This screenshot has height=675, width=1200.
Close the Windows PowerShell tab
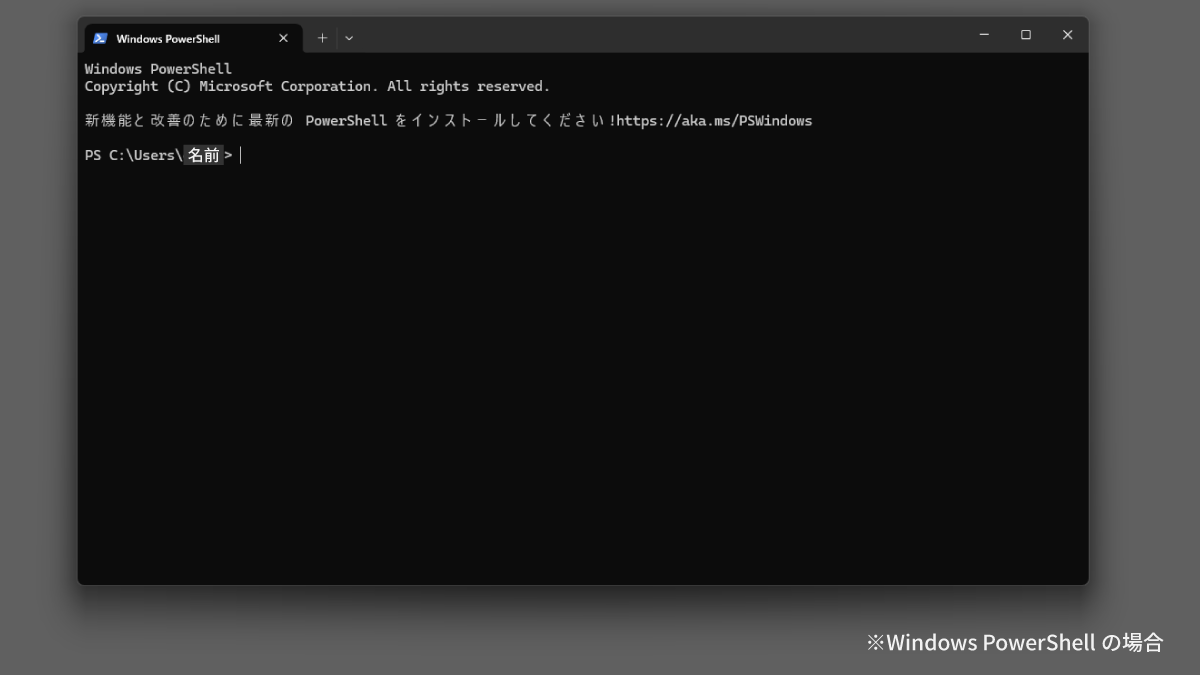click(283, 38)
